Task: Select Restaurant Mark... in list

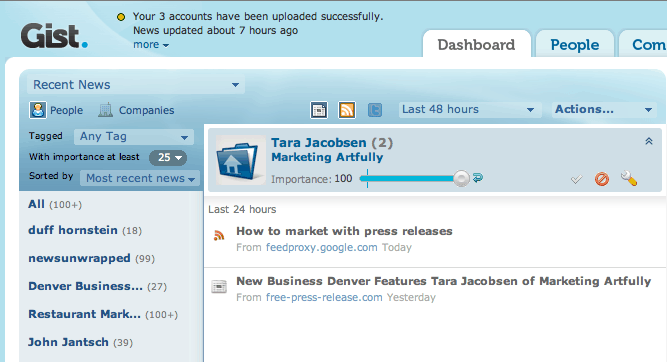Action: [103, 314]
